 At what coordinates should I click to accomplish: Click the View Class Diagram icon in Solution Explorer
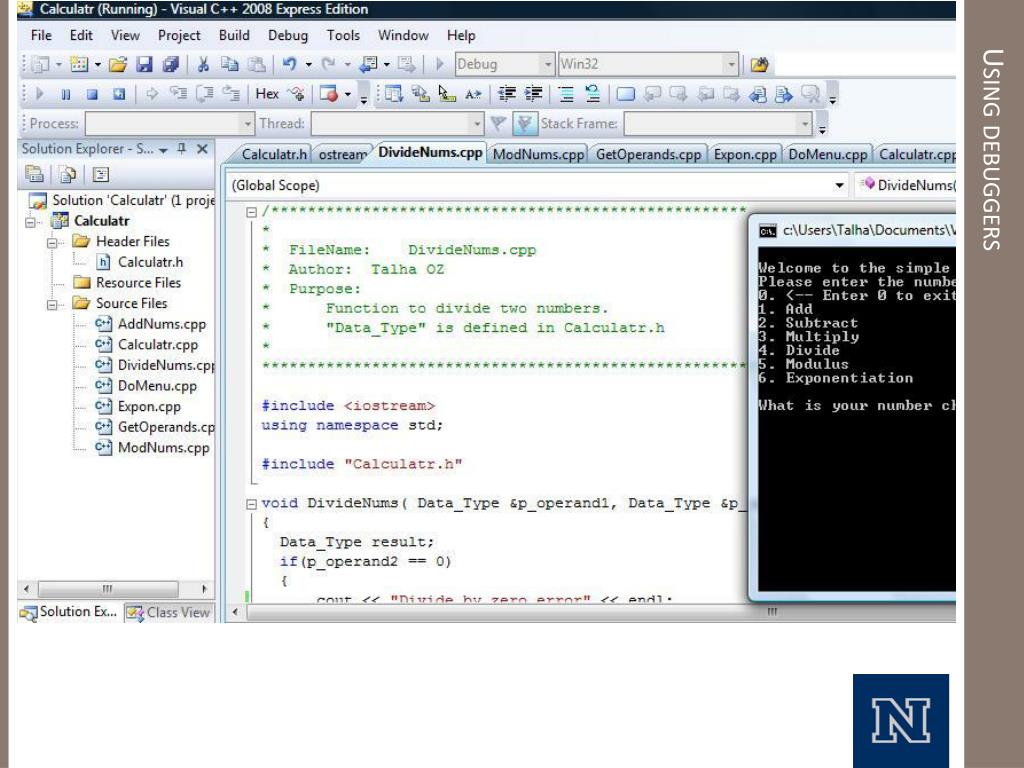[x=101, y=174]
